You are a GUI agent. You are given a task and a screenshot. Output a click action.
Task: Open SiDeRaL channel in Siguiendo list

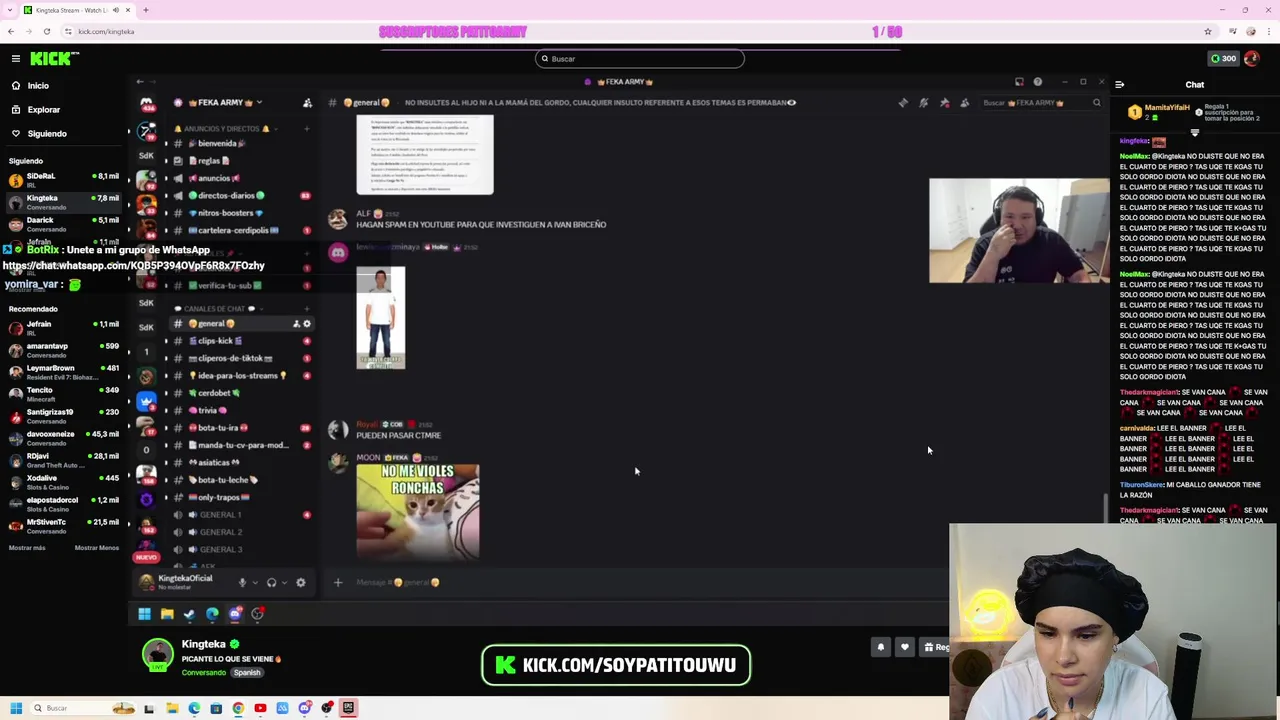(x=64, y=180)
